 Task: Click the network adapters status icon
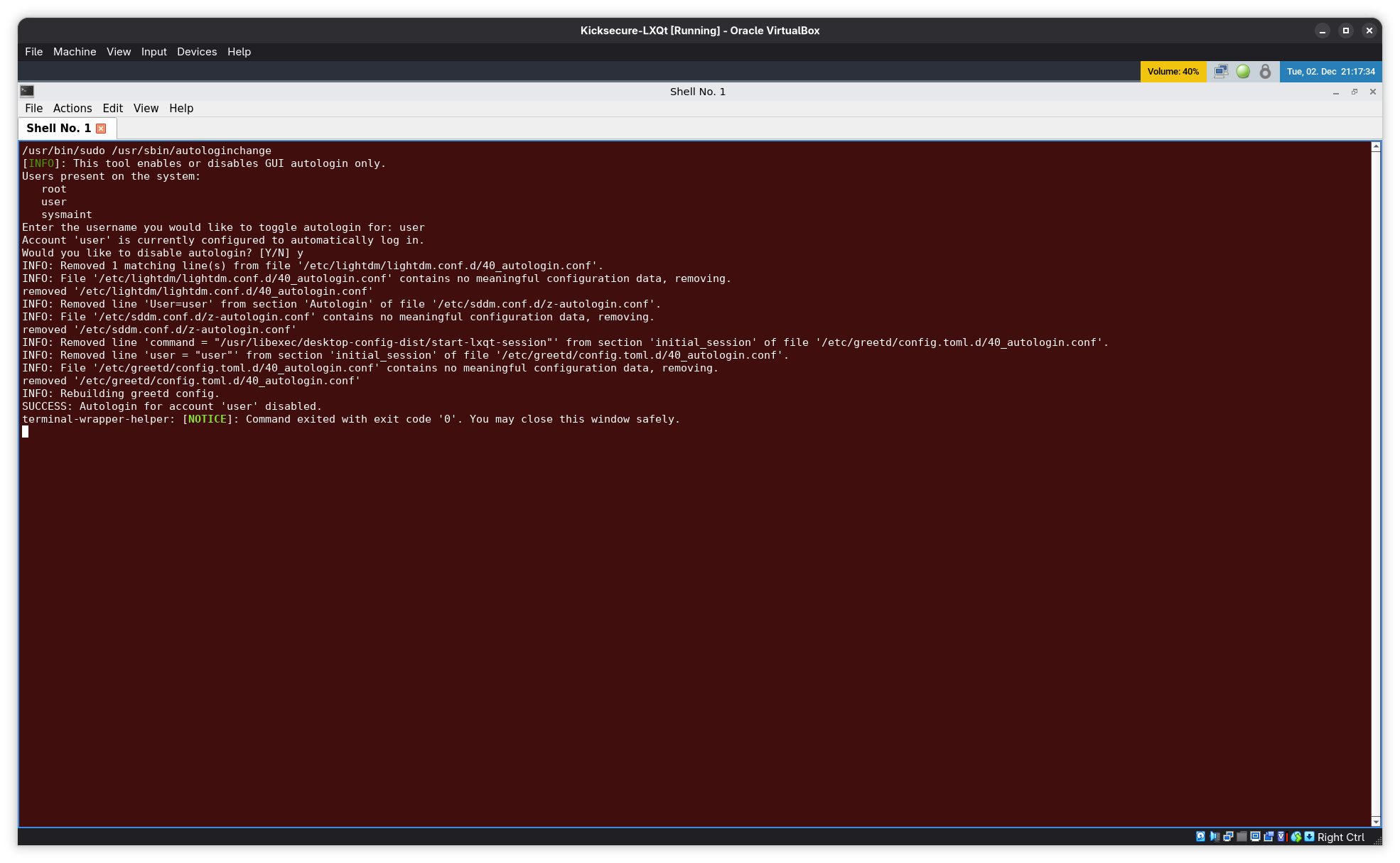[1228, 837]
